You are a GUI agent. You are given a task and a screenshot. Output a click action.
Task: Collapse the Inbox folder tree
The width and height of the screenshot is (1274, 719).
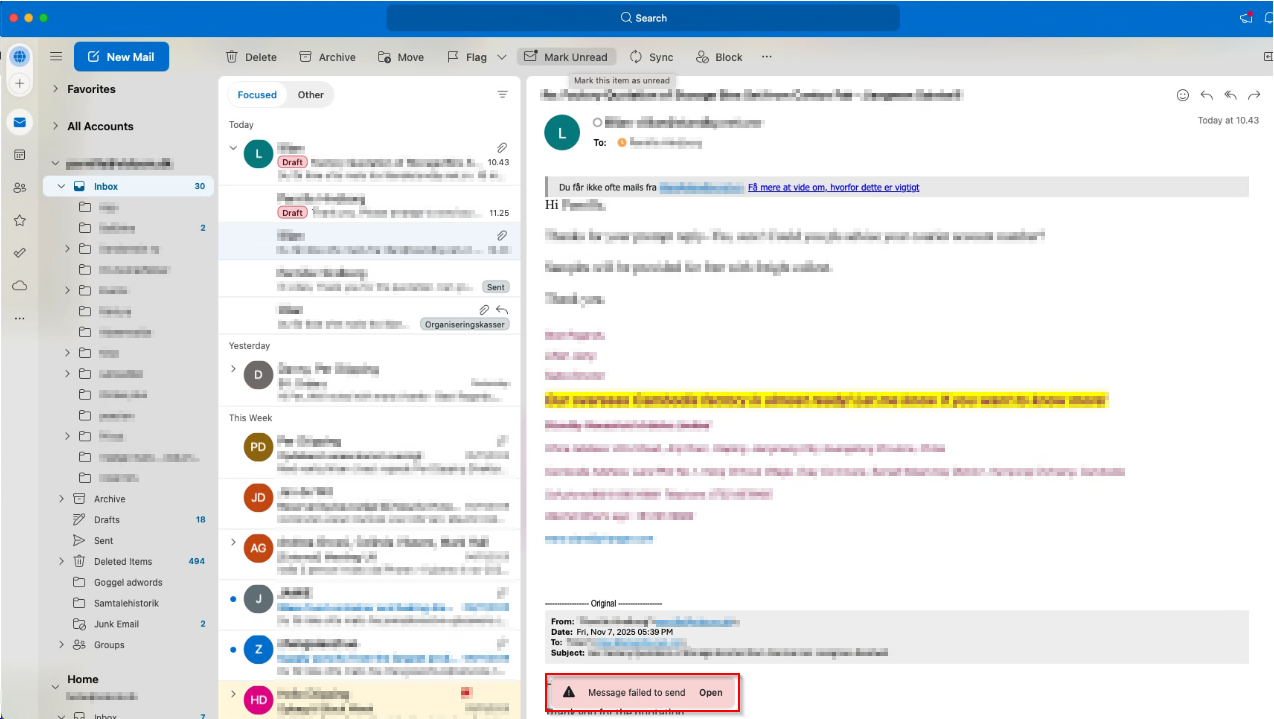click(62, 186)
